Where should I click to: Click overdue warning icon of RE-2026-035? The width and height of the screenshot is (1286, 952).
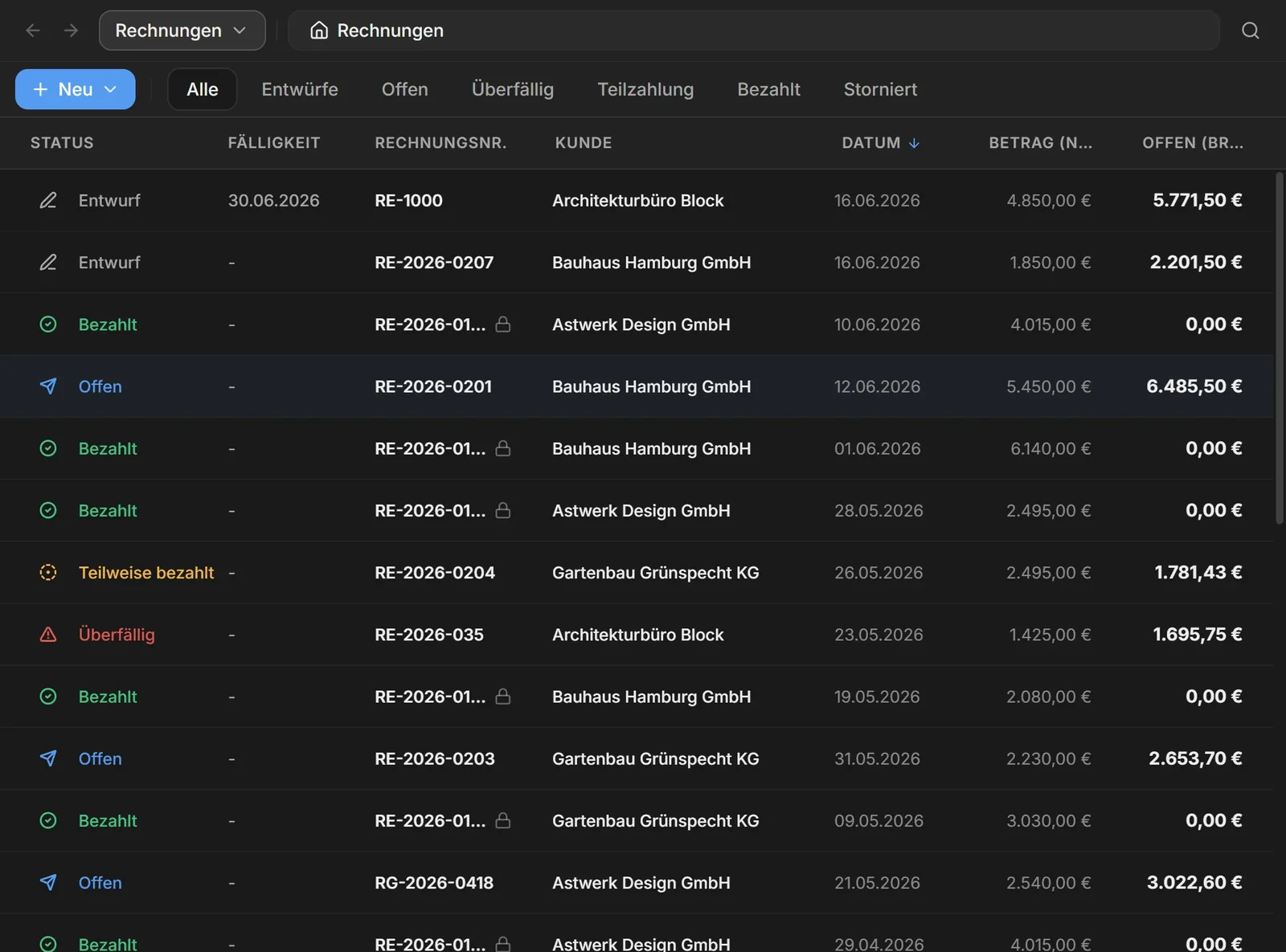tap(48, 635)
